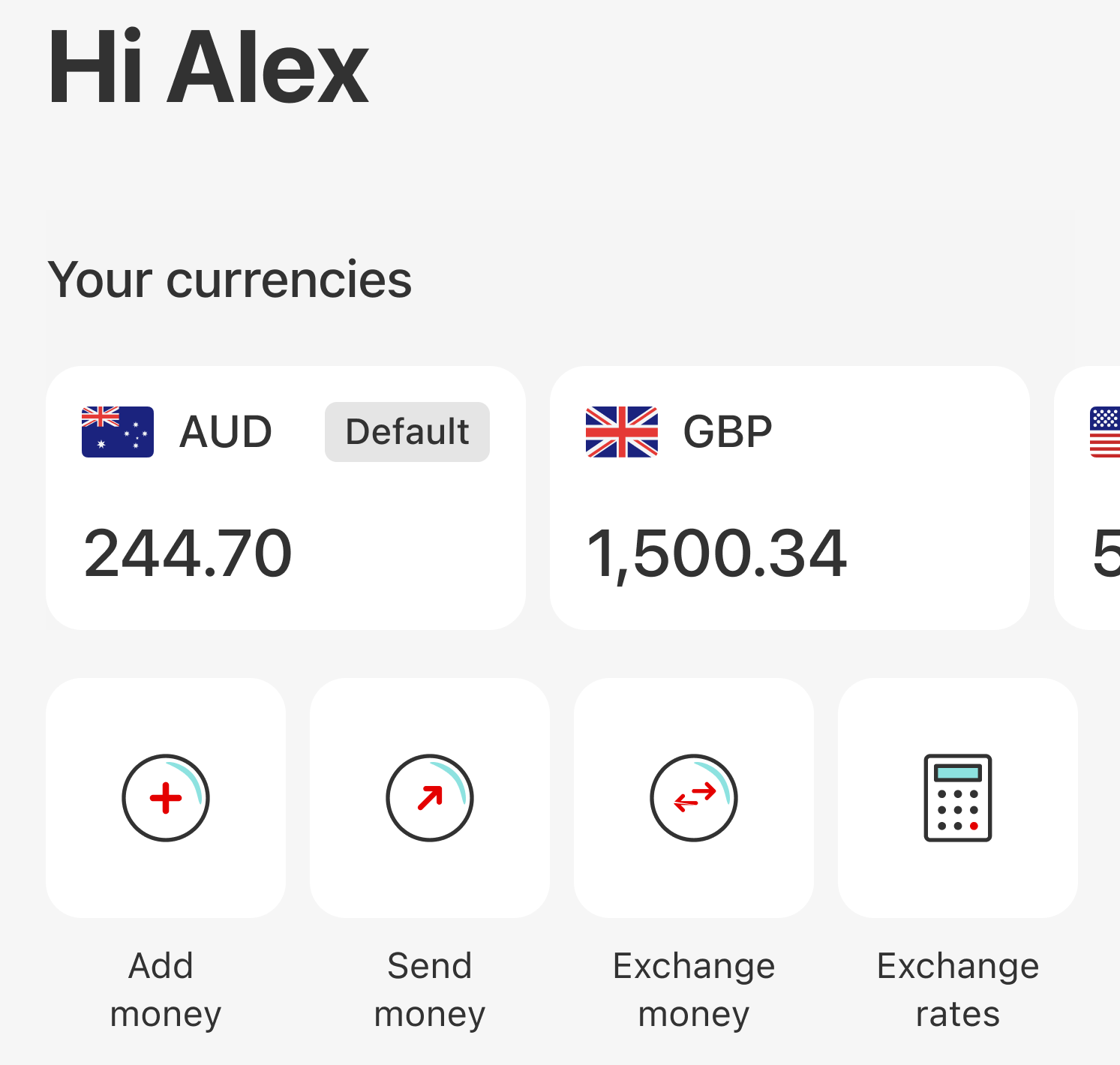Click the partially visible US flag icon

click(x=1105, y=432)
